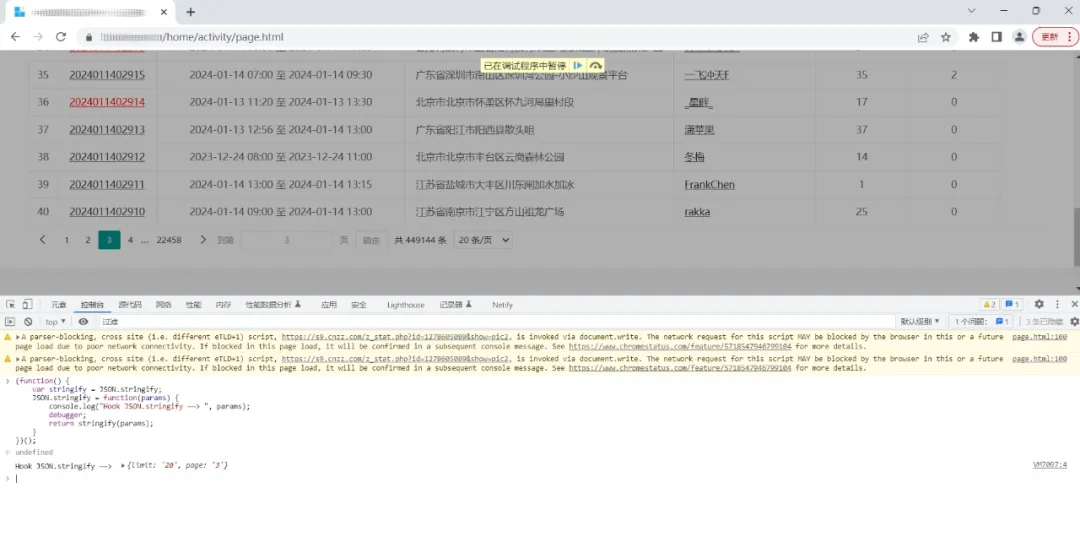This screenshot has width=1080, height=542.
Task: Go to the next results page arrow
Action: click(202, 240)
